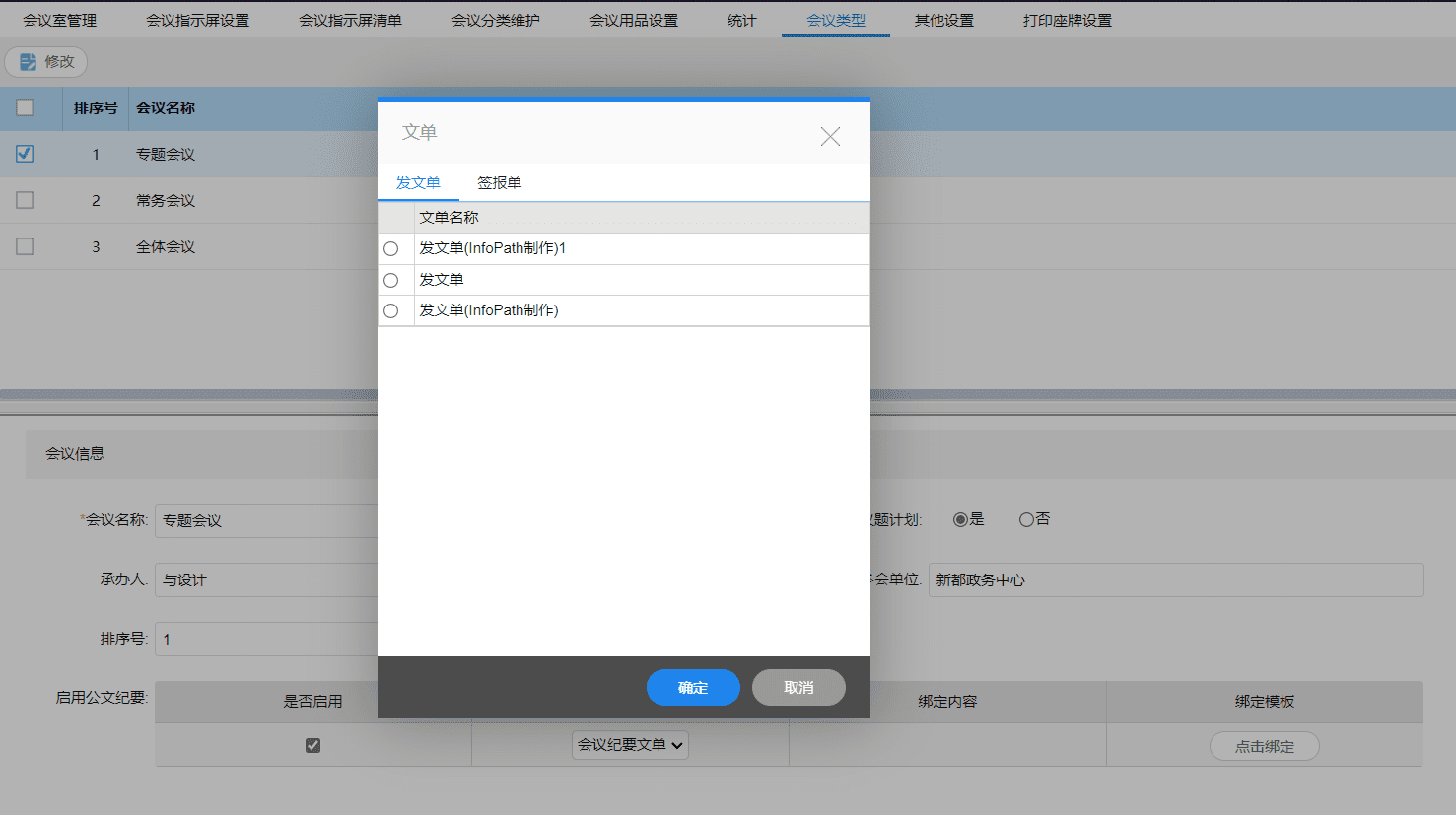The height and width of the screenshot is (815, 1456).
Task: Click the 排序号 column header
Action: 96,108
